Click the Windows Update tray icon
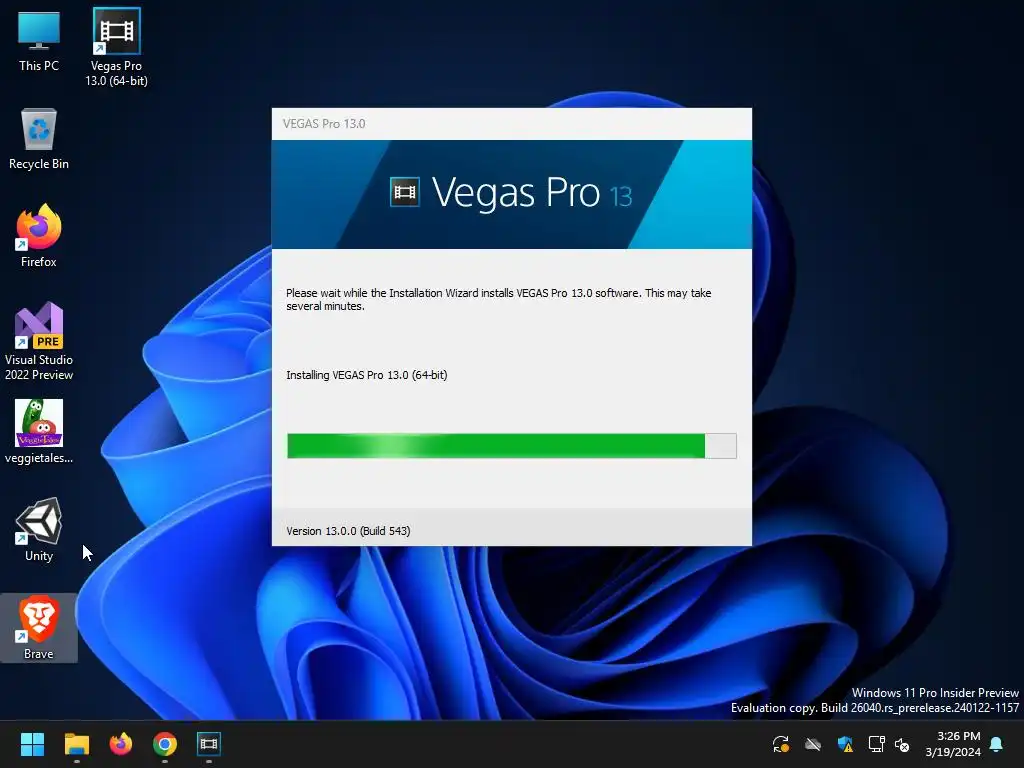The width and height of the screenshot is (1024, 768). click(780, 744)
